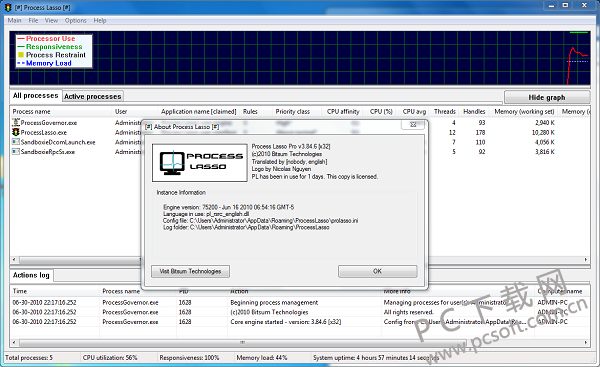Click the Visit Bitsum Technologies button
The height and width of the screenshot is (367, 600).
pos(190,271)
